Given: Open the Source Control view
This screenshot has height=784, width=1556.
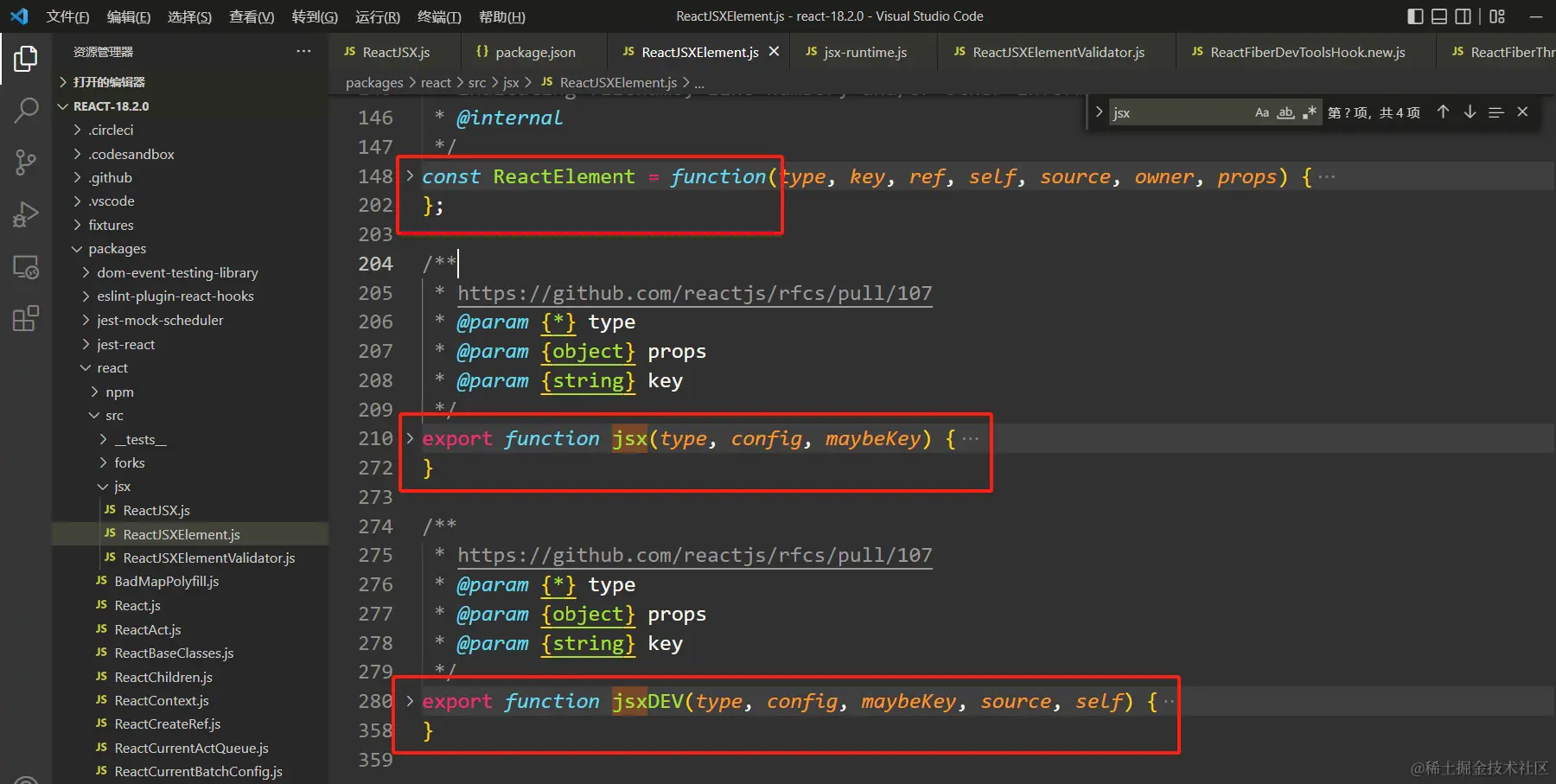Looking at the screenshot, I should [26, 162].
